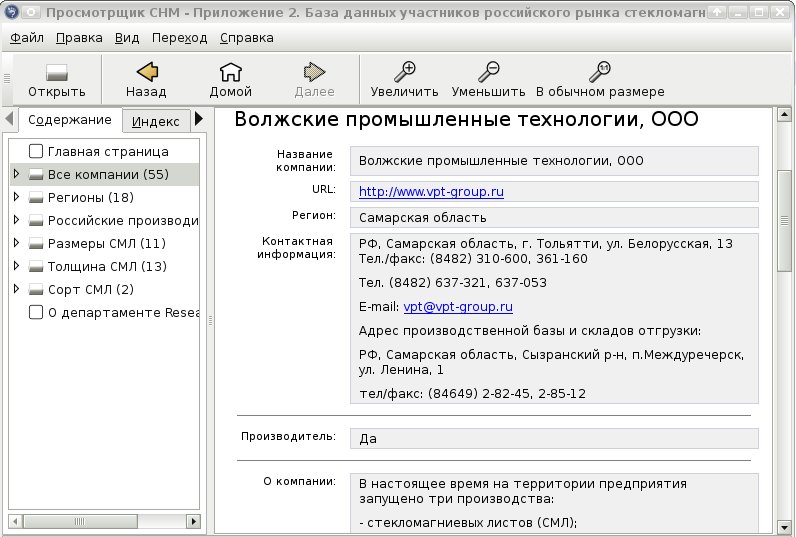796x537 pixels.
Task: Click the content pane scroll-down arrow
Action: pos(784,527)
